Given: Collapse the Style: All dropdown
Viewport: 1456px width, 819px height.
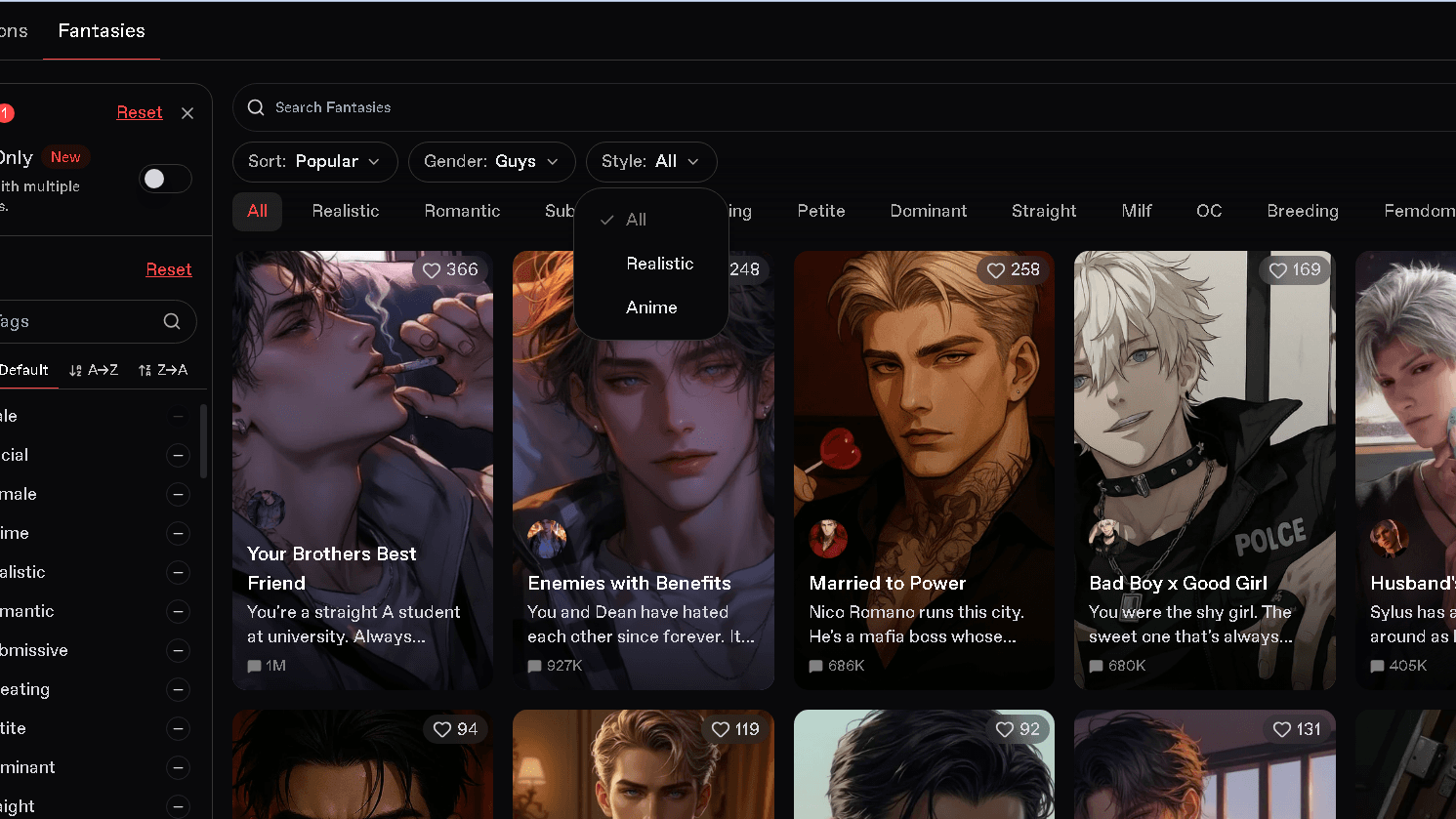Looking at the screenshot, I should tap(651, 162).
